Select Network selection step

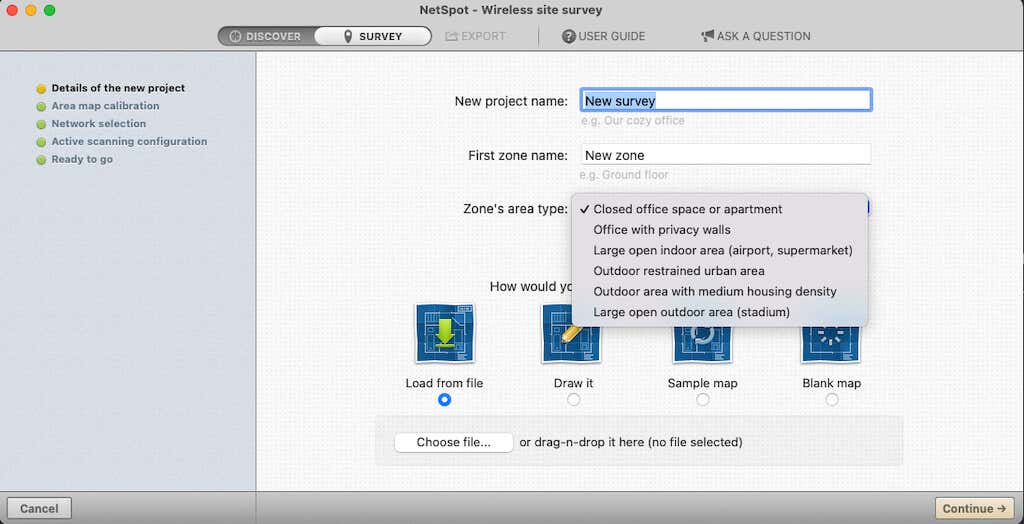(x=99, y=123)
